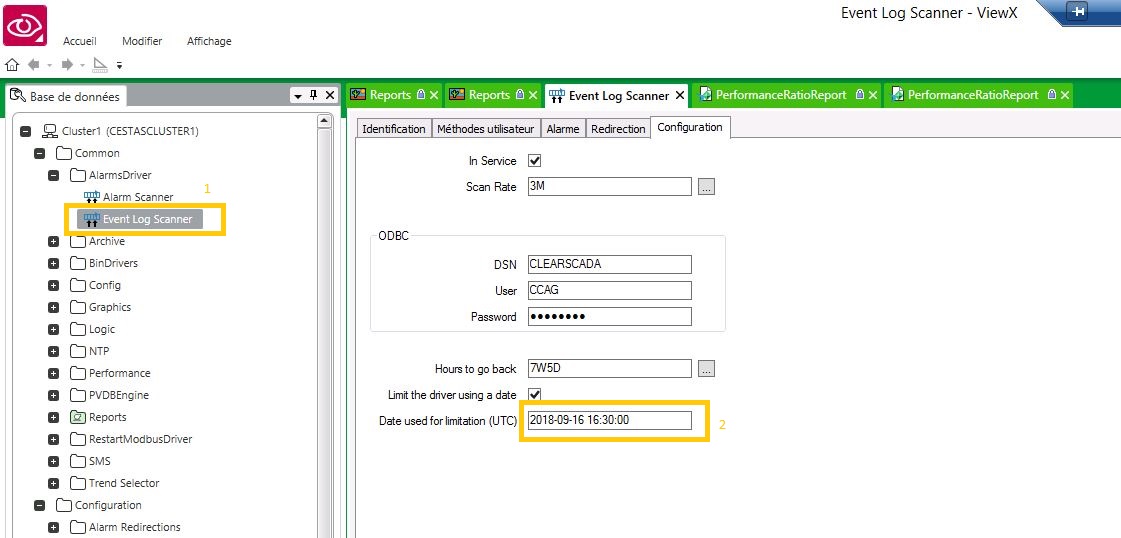Screen dimensions: 1121x538
Task: Uncheck Limit the driver using a date
Action: [534, 395]
